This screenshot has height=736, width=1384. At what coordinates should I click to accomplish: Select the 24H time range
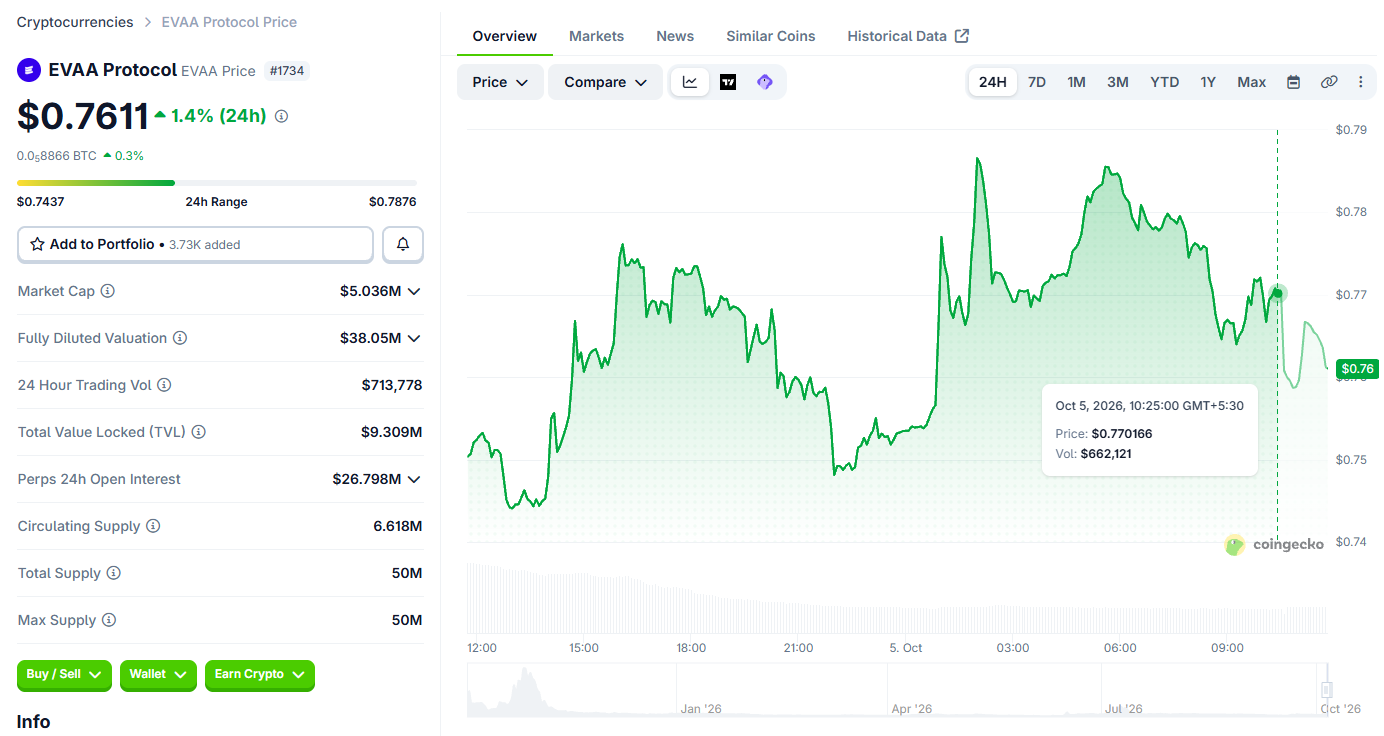pyautogui.click(x=993, y=82)
